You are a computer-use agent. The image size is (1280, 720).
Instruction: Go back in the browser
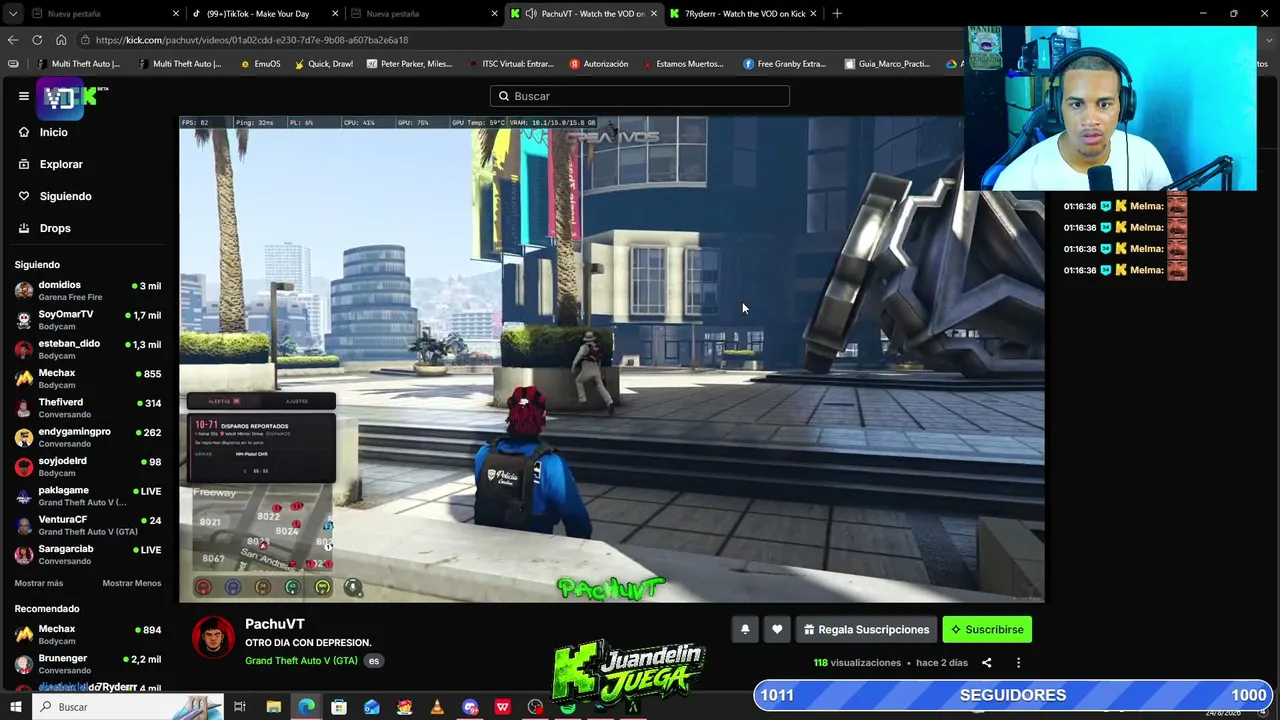tap(12, 40)
